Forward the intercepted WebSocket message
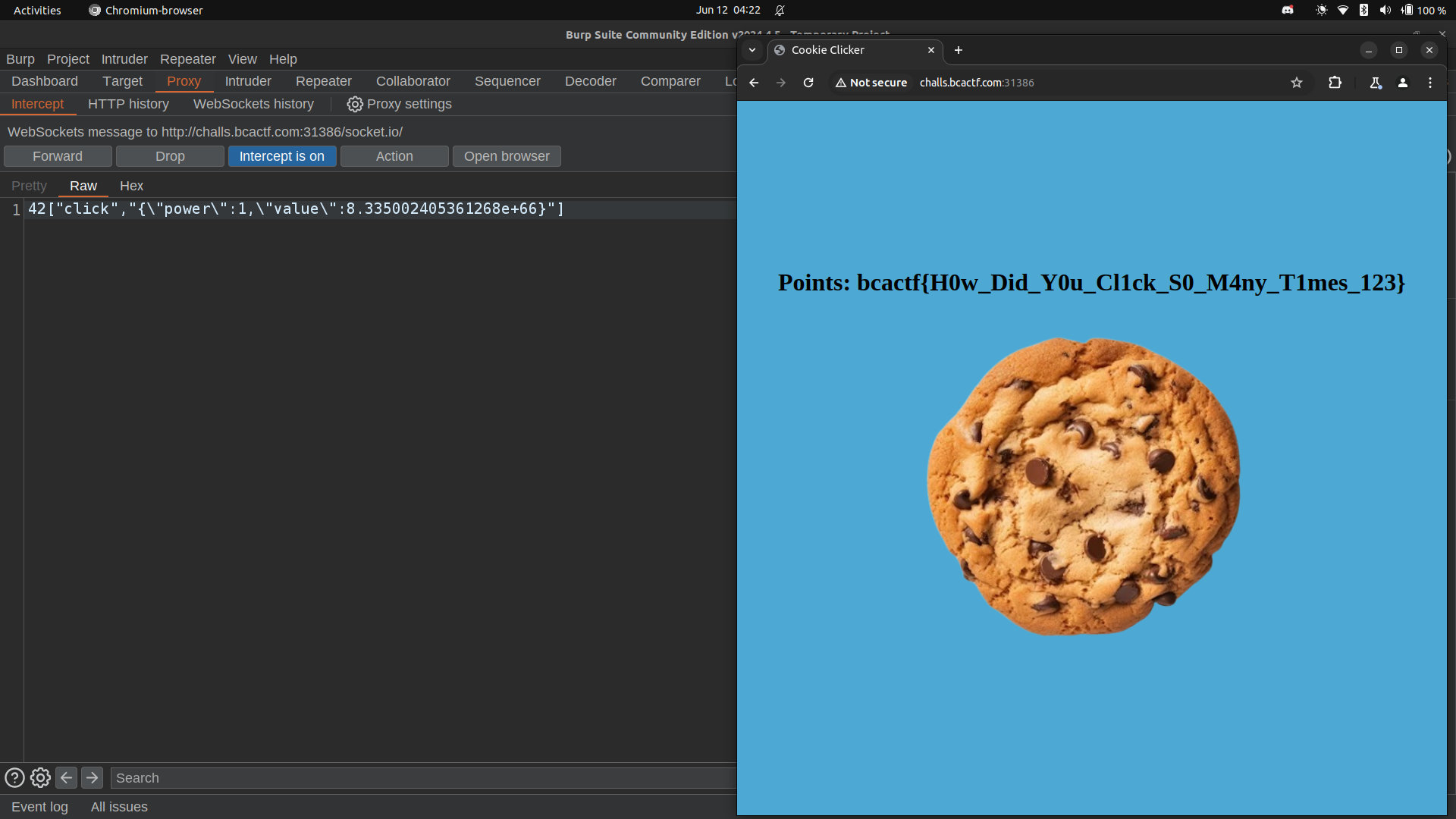The image size is (1456, 819). 58,156
